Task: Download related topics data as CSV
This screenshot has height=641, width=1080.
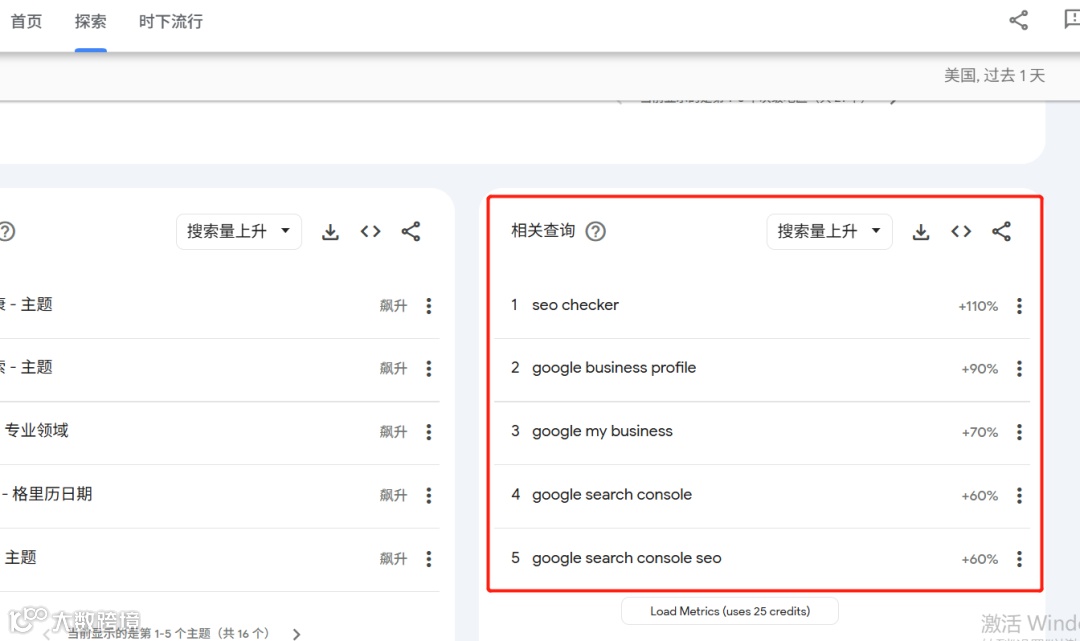Action: point(331,232)
